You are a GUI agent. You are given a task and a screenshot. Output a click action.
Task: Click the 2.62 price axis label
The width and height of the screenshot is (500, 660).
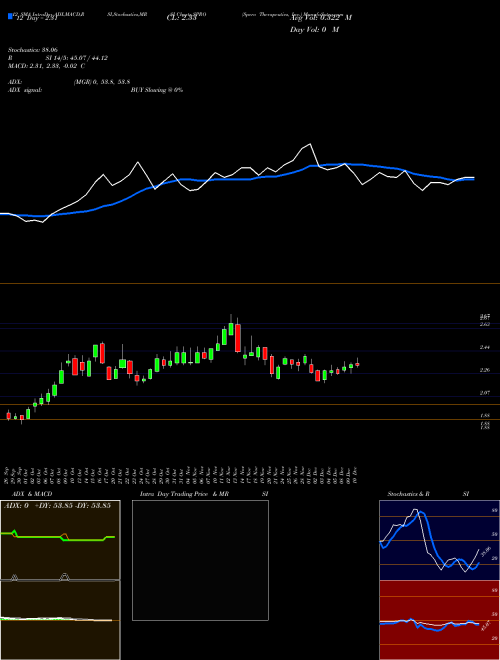pos(485,325)
